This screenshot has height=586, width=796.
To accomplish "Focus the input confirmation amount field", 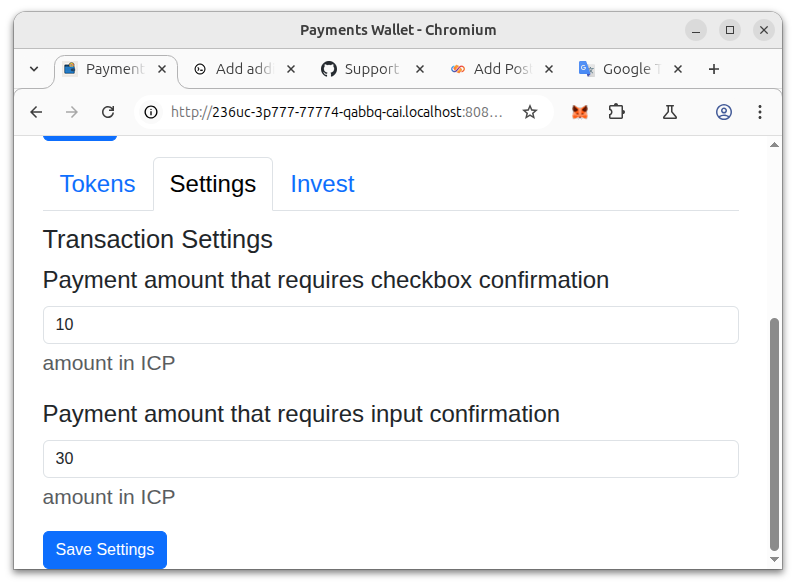I will pyautogui.click(x=390, y=459).
